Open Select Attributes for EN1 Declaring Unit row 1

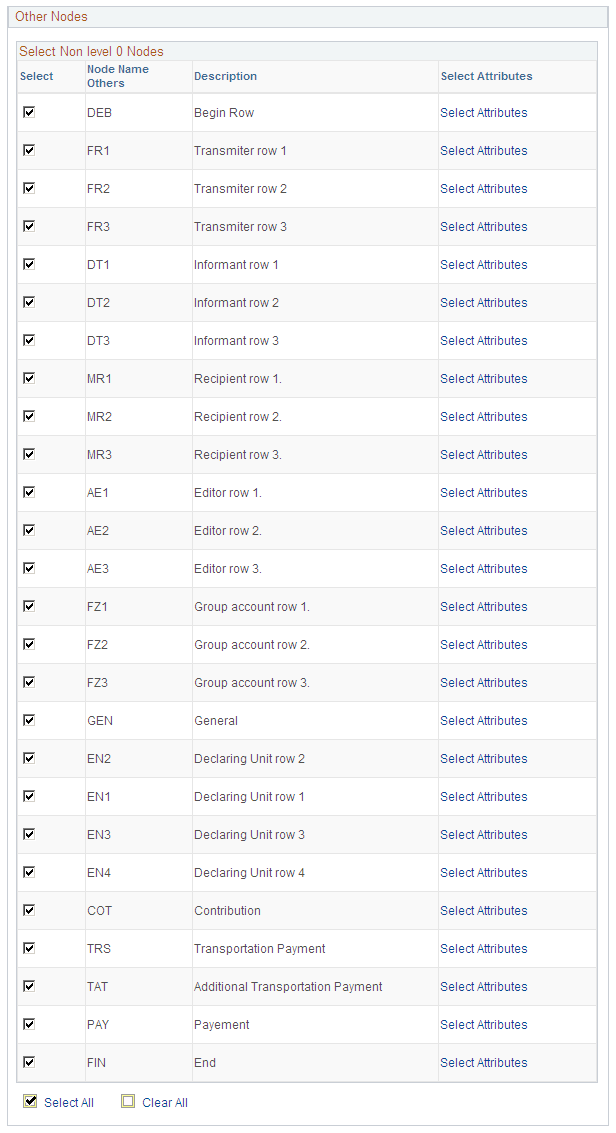484,796
